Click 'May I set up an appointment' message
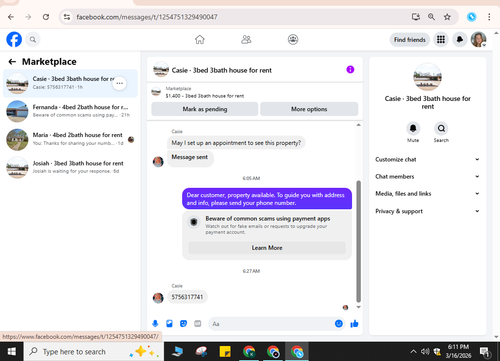Screen dimensions: 500x361 click(x=236, y=143)
